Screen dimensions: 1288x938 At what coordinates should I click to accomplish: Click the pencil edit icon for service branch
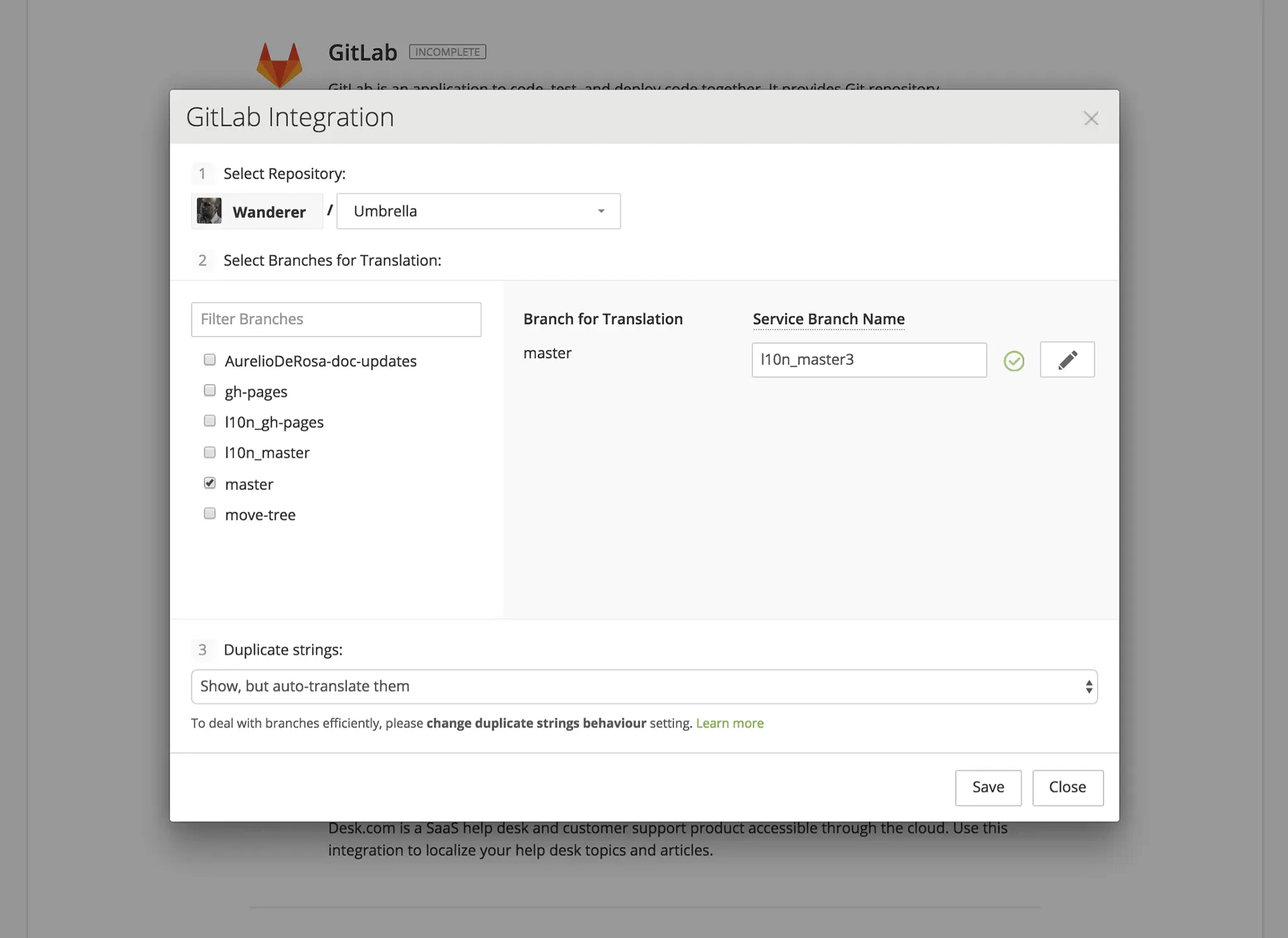click(x=1067, y=360)
